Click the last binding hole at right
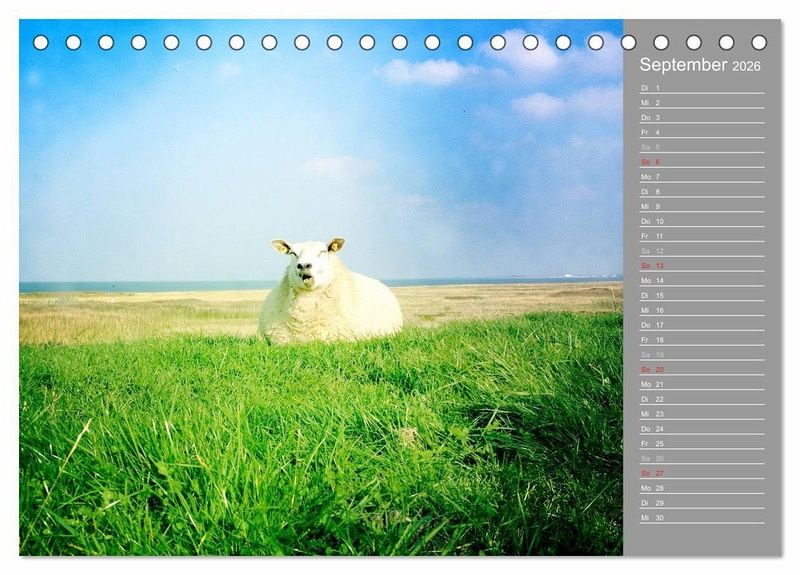 click(x=759, y=42)
